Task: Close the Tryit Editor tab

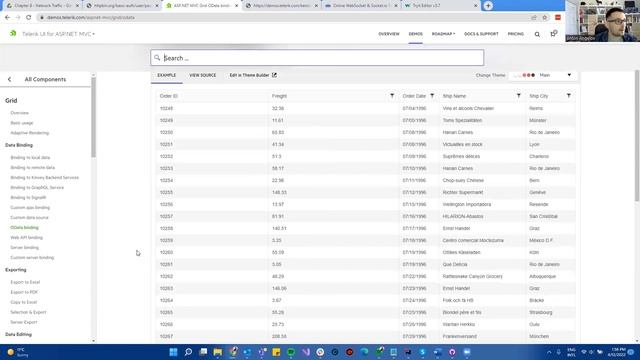Action: [x=476, y=6]
